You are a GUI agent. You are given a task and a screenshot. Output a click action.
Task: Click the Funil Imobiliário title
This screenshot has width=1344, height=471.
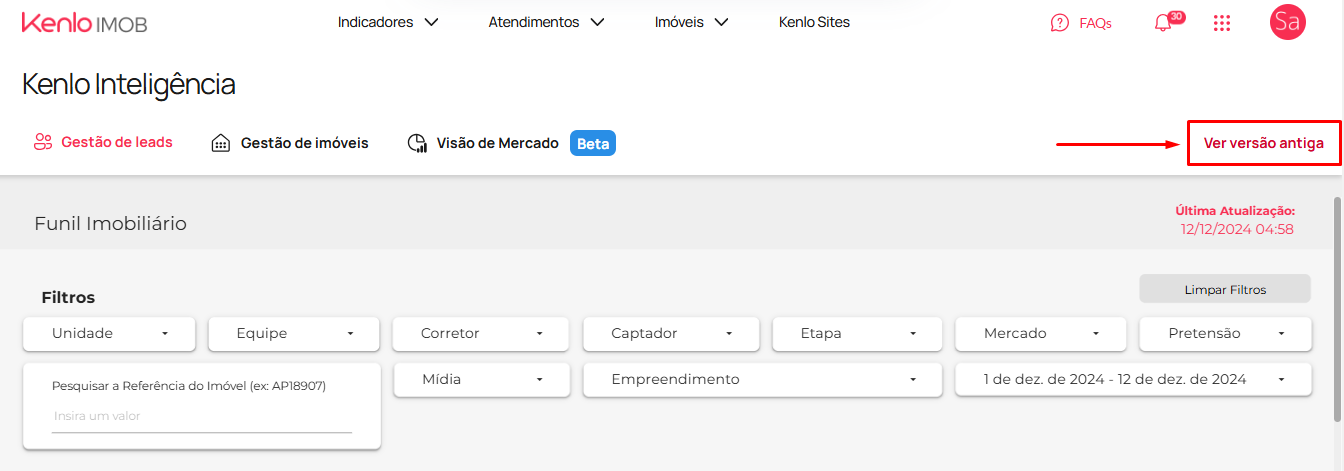tap(110, 223)
